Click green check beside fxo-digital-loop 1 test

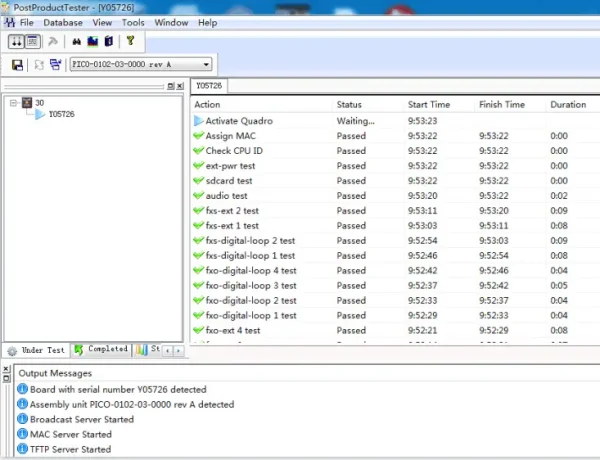198,315
